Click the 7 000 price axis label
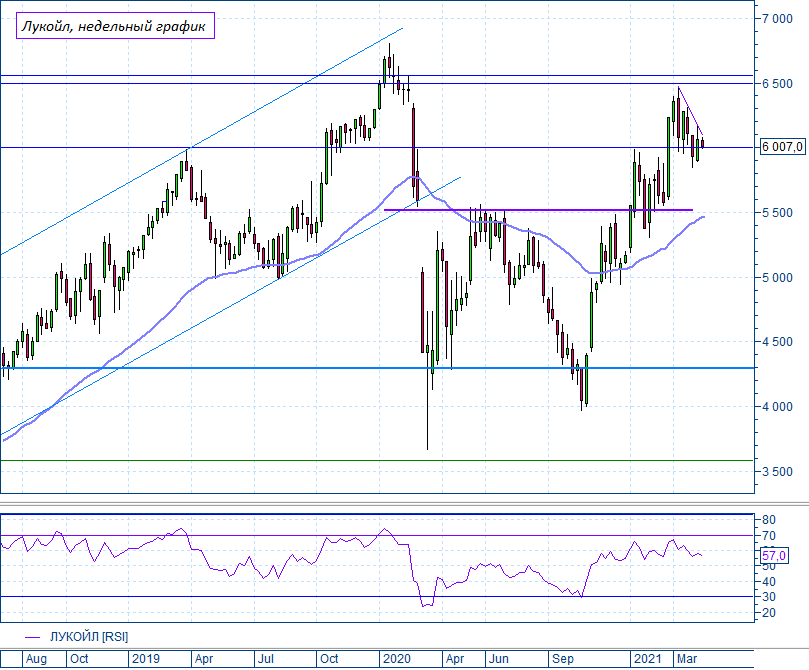809x670 pixels. tap(777, 19)
